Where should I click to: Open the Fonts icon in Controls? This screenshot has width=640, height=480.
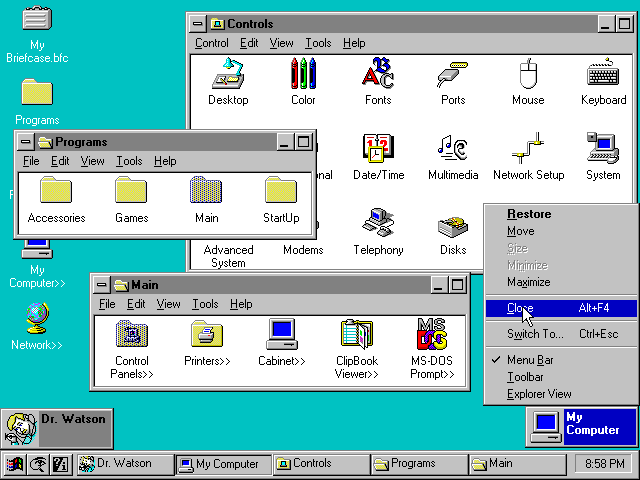click(x=378, y=73)
